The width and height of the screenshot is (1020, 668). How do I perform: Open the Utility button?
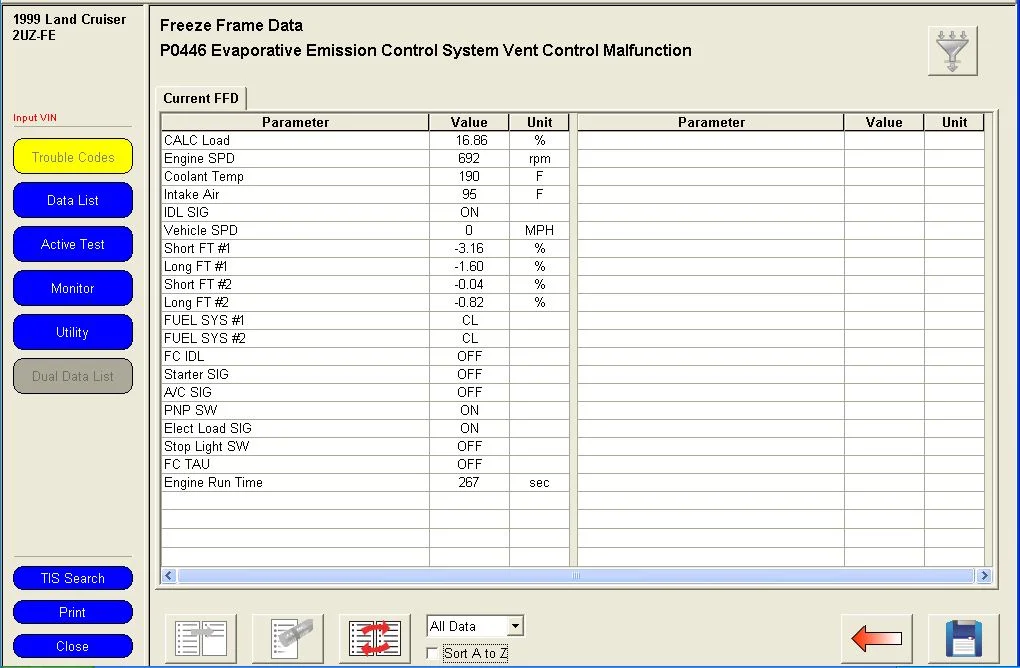click(73, 332)
